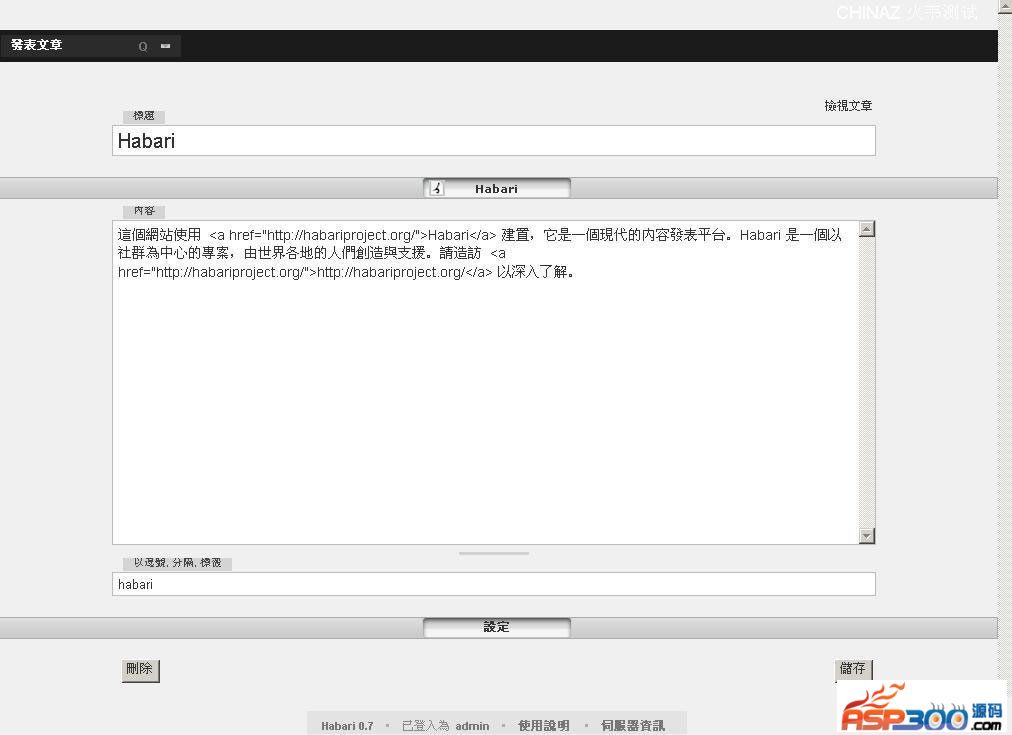Open the 使用說明 help link
The height and width of the screenshot is (735, 1012).
[544, 726]
